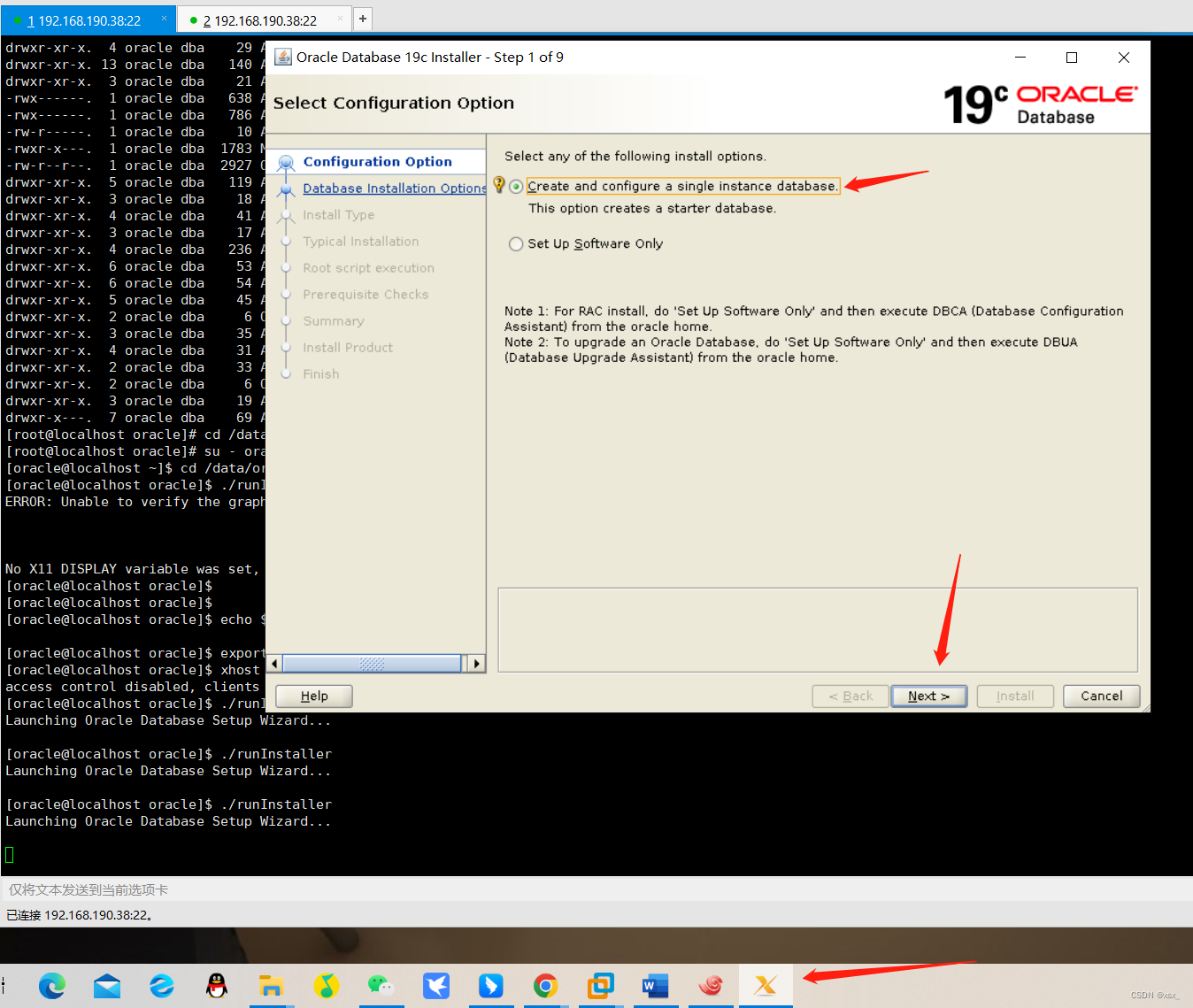The width and height of the screenshot is (1193, 1008).
Task: Click 'ERROR: Unable to verify' line in terminal
Action: click(x=135, y=502)
